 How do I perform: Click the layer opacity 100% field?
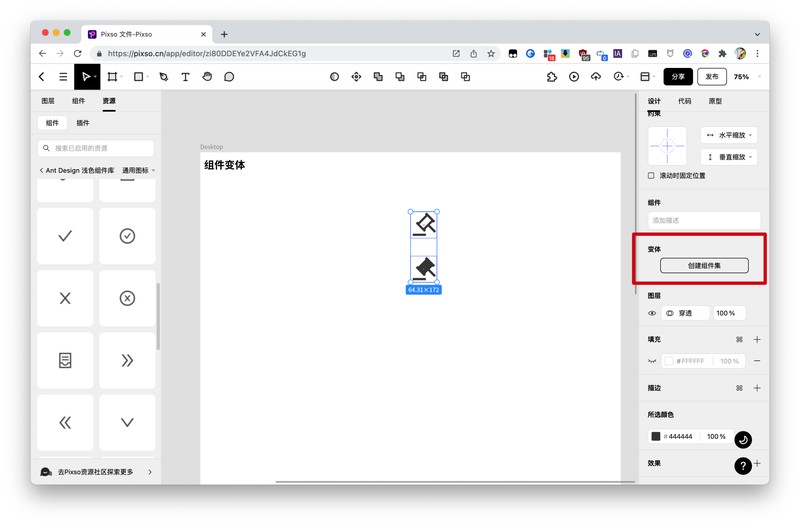point(728,313)
